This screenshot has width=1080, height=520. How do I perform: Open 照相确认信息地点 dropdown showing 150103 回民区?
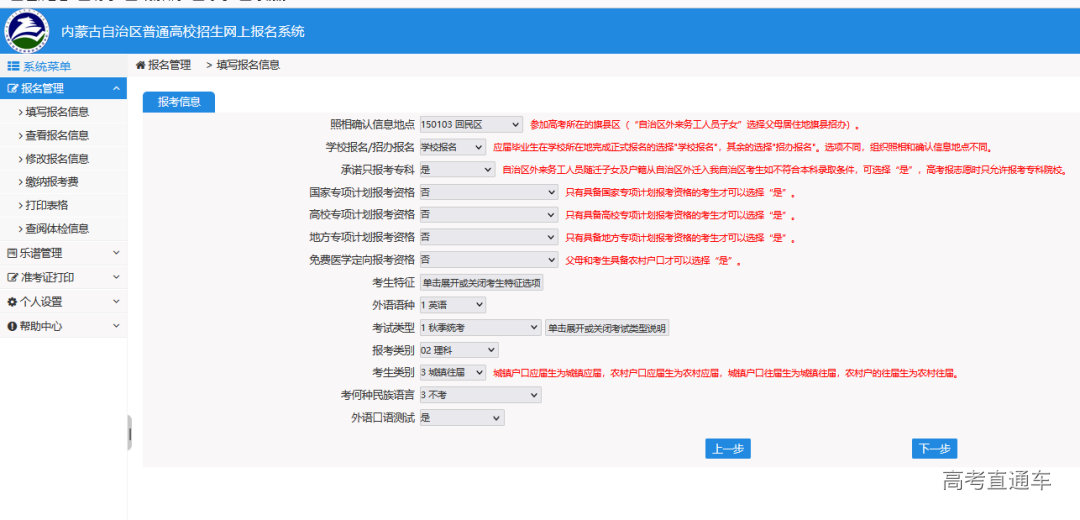[x=470, y=125]
